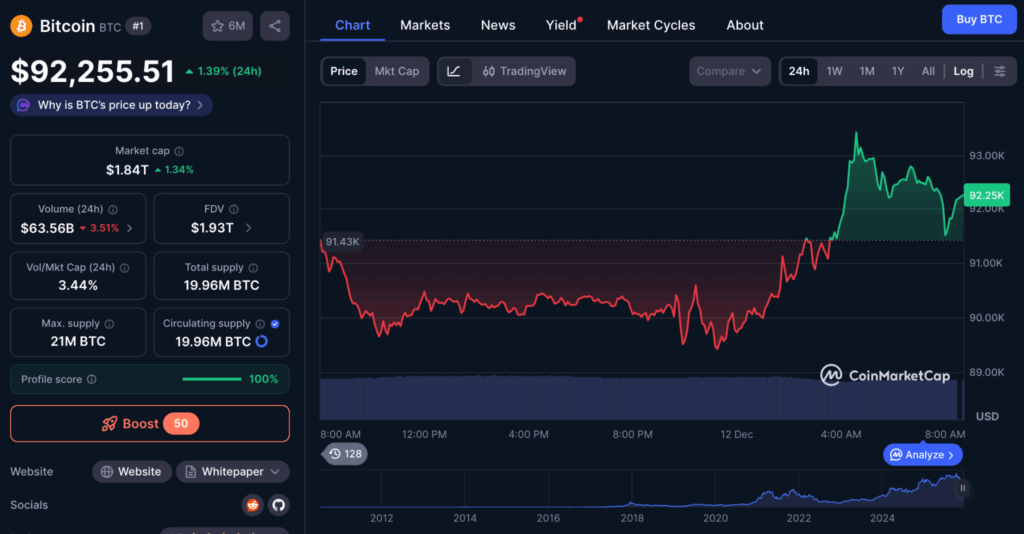Click the share icon next to the watchlist star
This screenshot has width=1024, height=534.
pyautogui.click(x=275, y=26)
